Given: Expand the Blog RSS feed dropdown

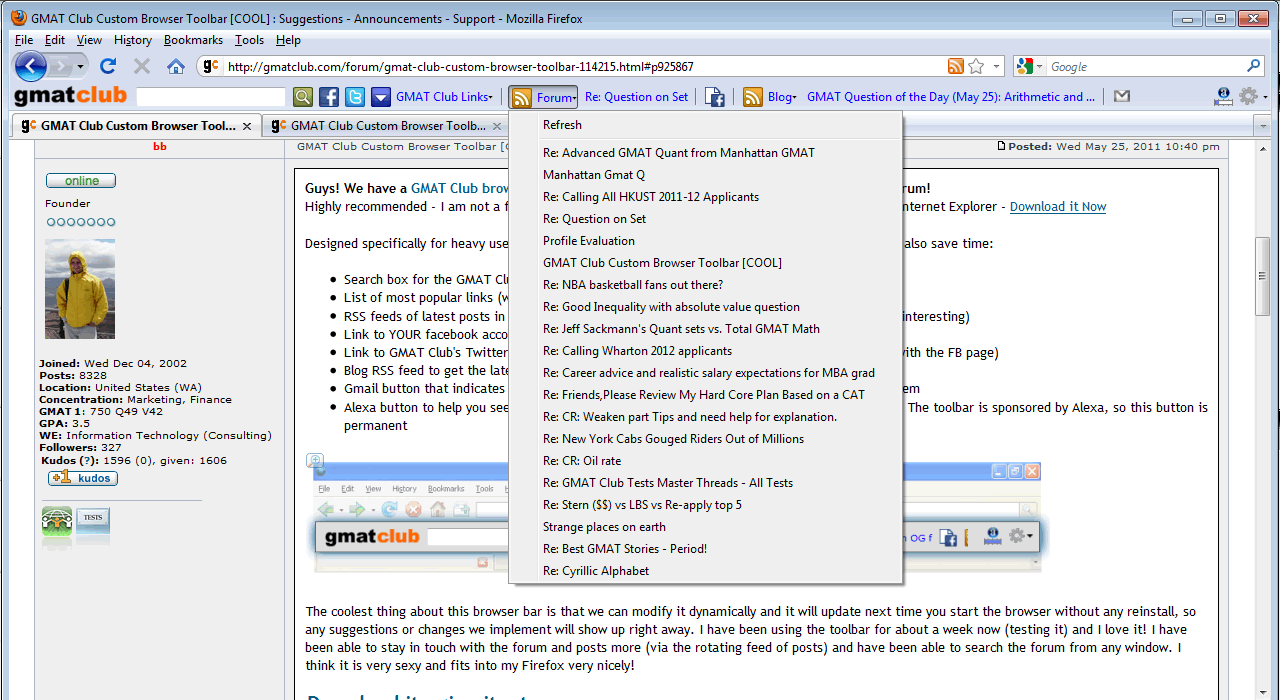Looking at the screenshot, I should [770, 97].
